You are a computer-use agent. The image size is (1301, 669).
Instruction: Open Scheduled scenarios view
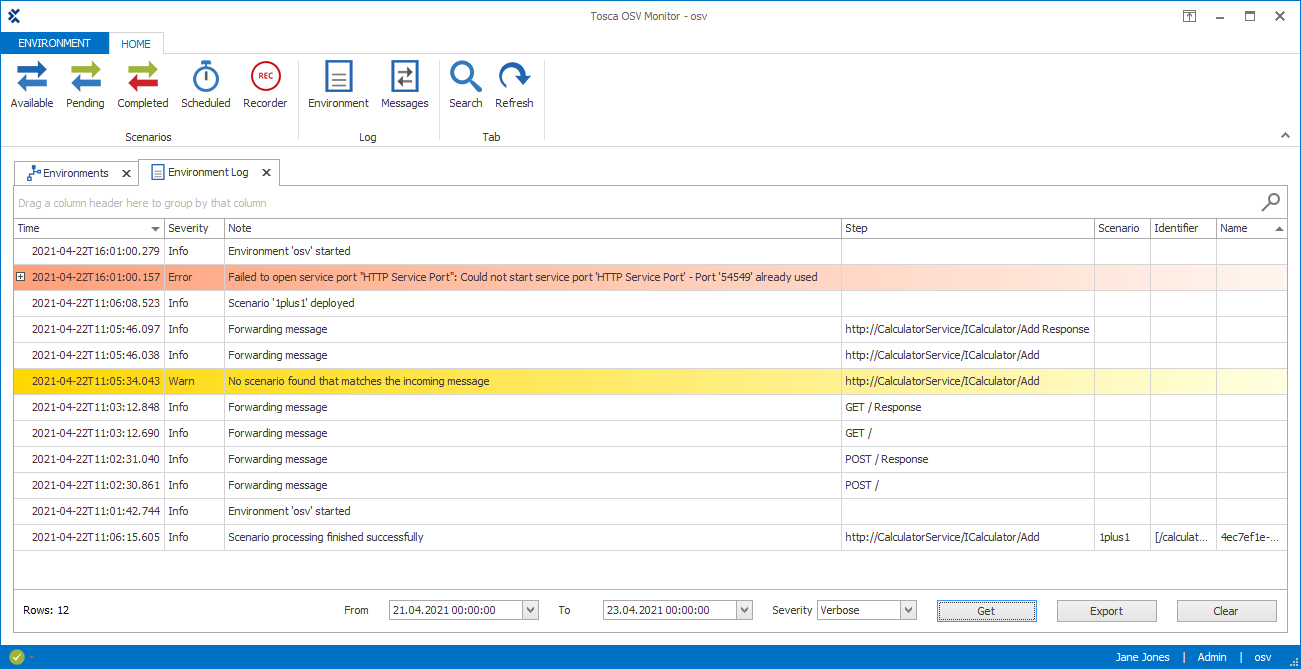(206, 85)
